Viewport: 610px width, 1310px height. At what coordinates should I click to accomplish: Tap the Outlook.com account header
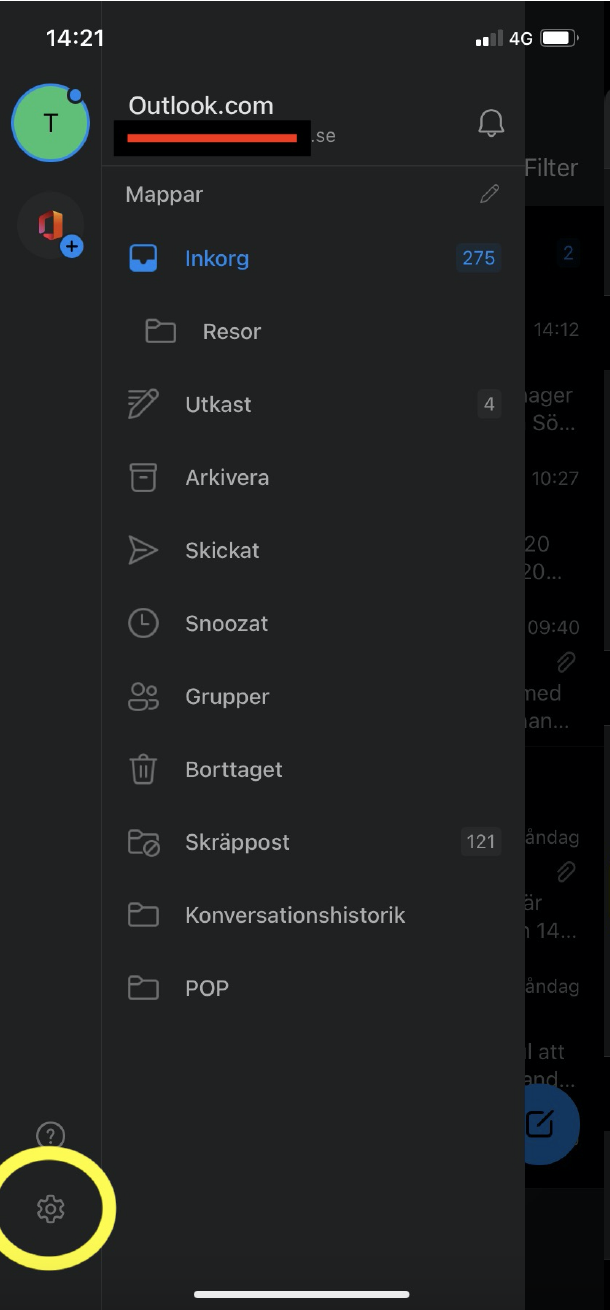tap(201, 106)
